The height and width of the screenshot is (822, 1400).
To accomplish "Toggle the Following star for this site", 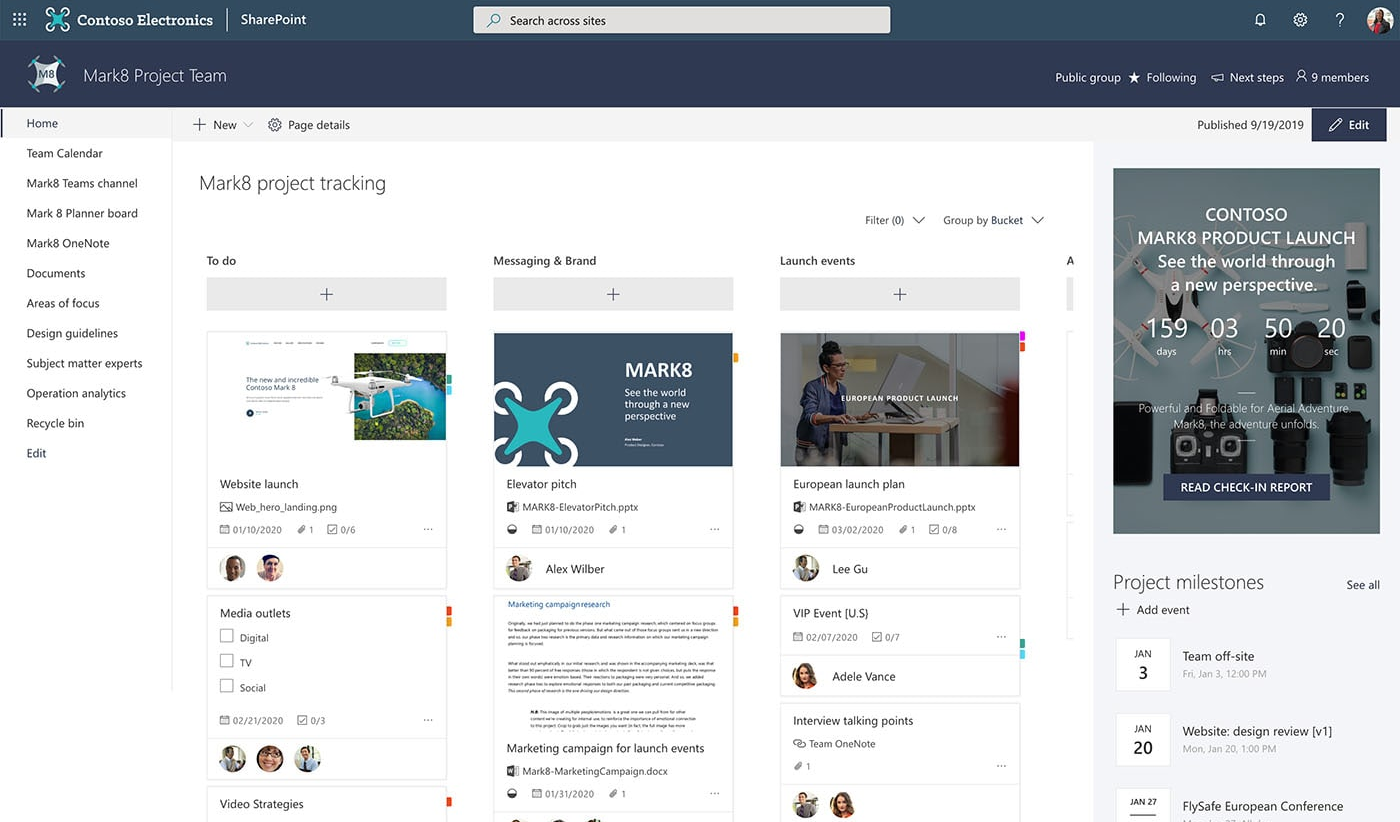I will click(1134, 77).
